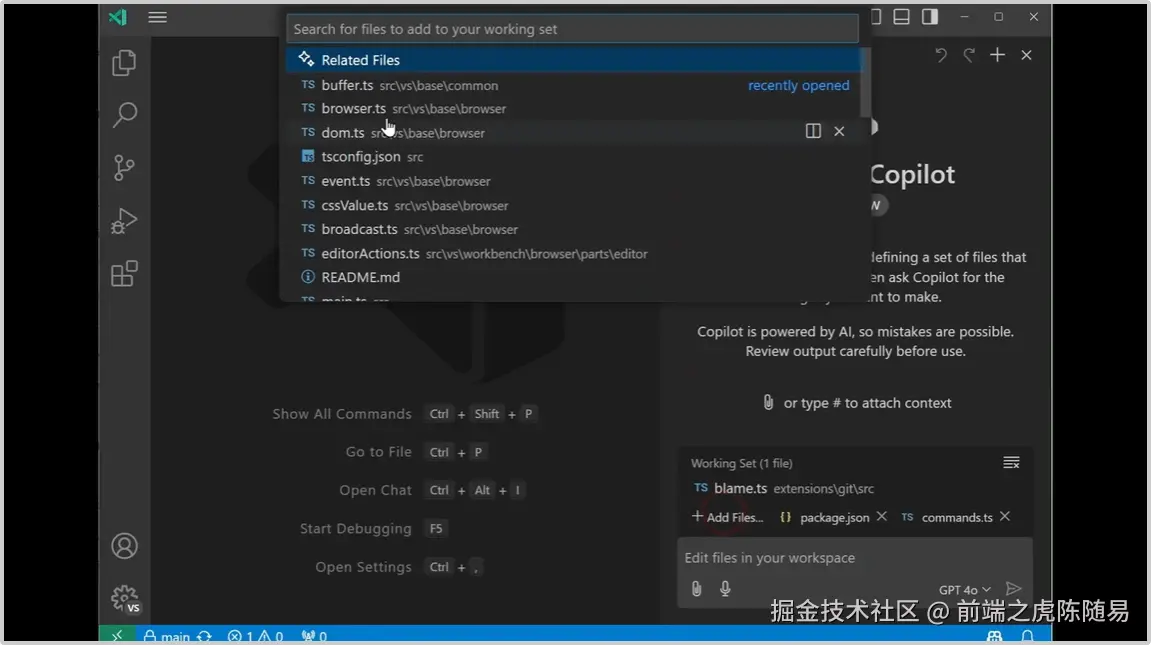Select dom.ts from the file list
The height and width of the screenshot is (645, 1151).
point(572,133)
